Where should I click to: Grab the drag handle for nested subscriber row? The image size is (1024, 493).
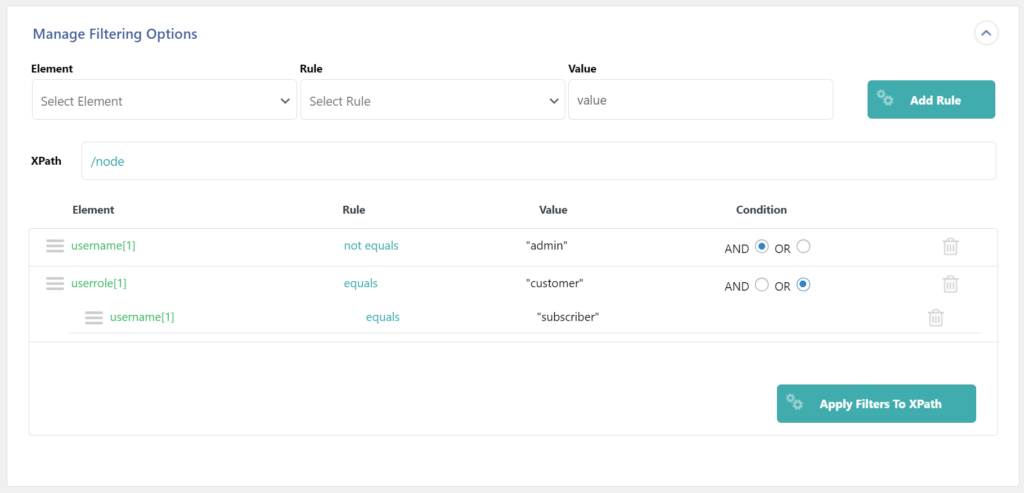click(94, 317)
